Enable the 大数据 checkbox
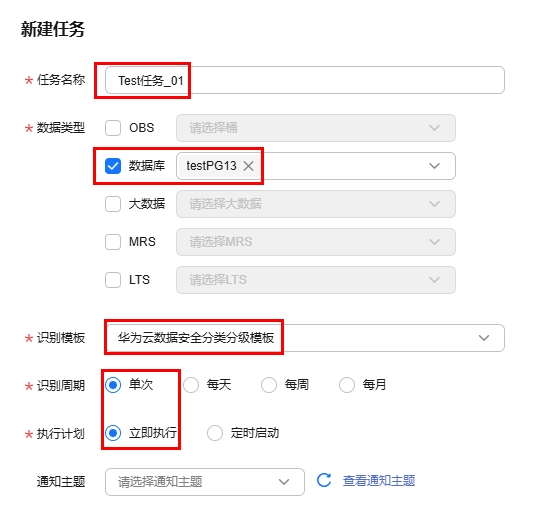The height and width of the screenshot is (506, 558). (x=113, y=204)
